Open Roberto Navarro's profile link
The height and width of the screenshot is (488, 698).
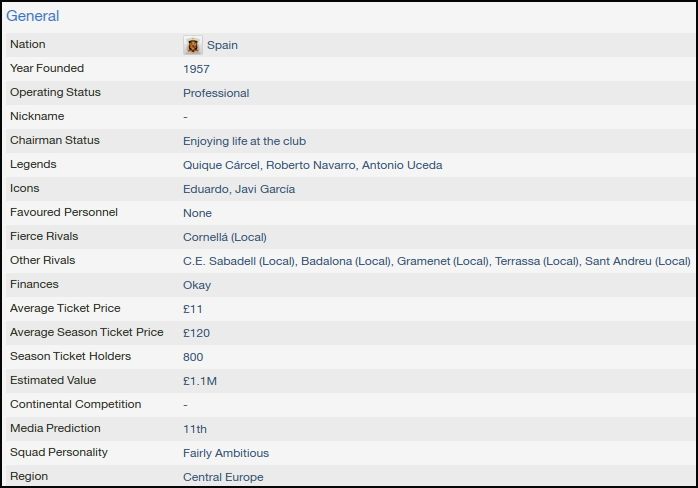(x=311, y=165)
